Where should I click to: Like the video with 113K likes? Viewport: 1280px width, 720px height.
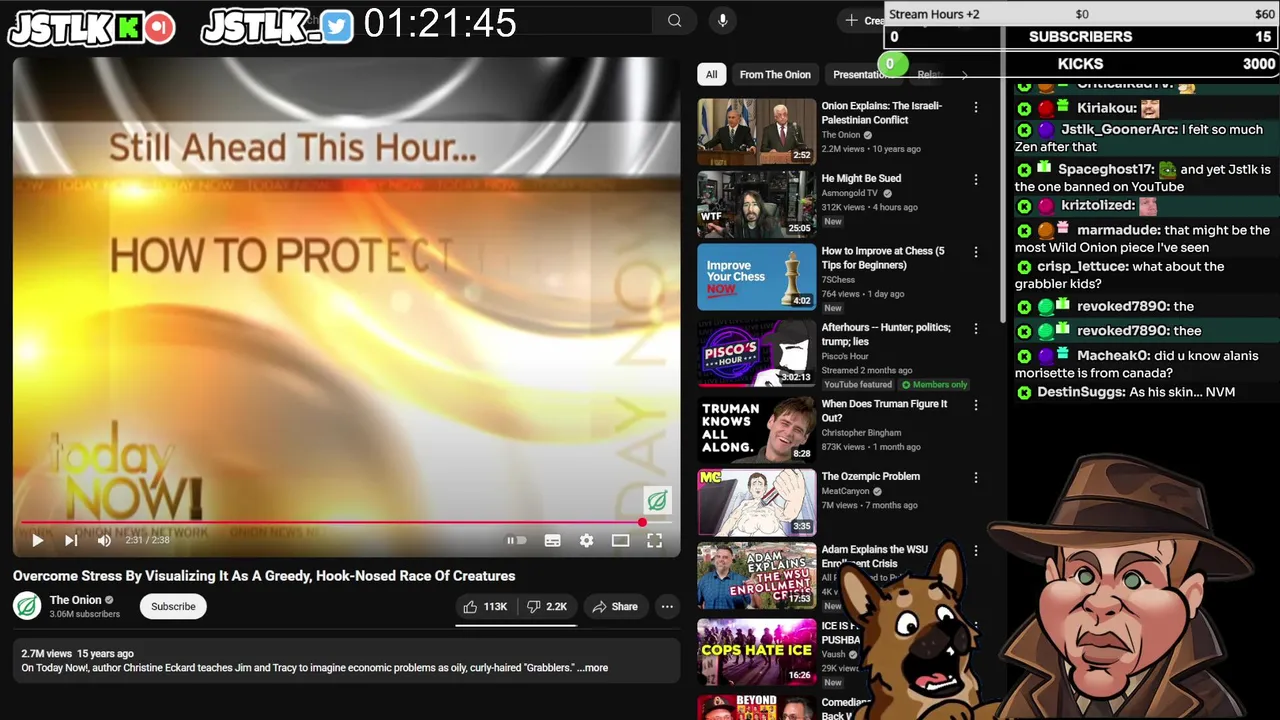[x=485, y=606]
